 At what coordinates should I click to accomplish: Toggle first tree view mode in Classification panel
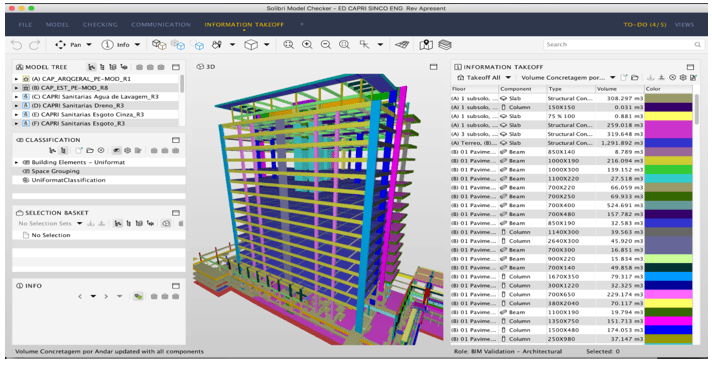click(x=53, y=151)
